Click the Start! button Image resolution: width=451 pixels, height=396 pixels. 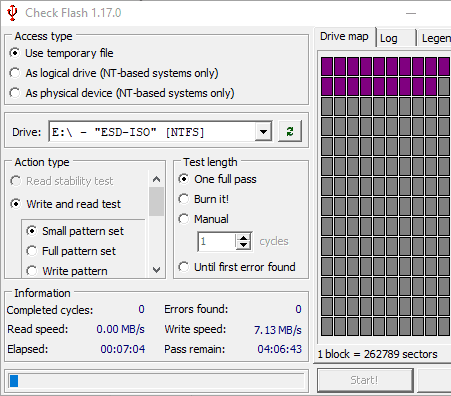365,380
